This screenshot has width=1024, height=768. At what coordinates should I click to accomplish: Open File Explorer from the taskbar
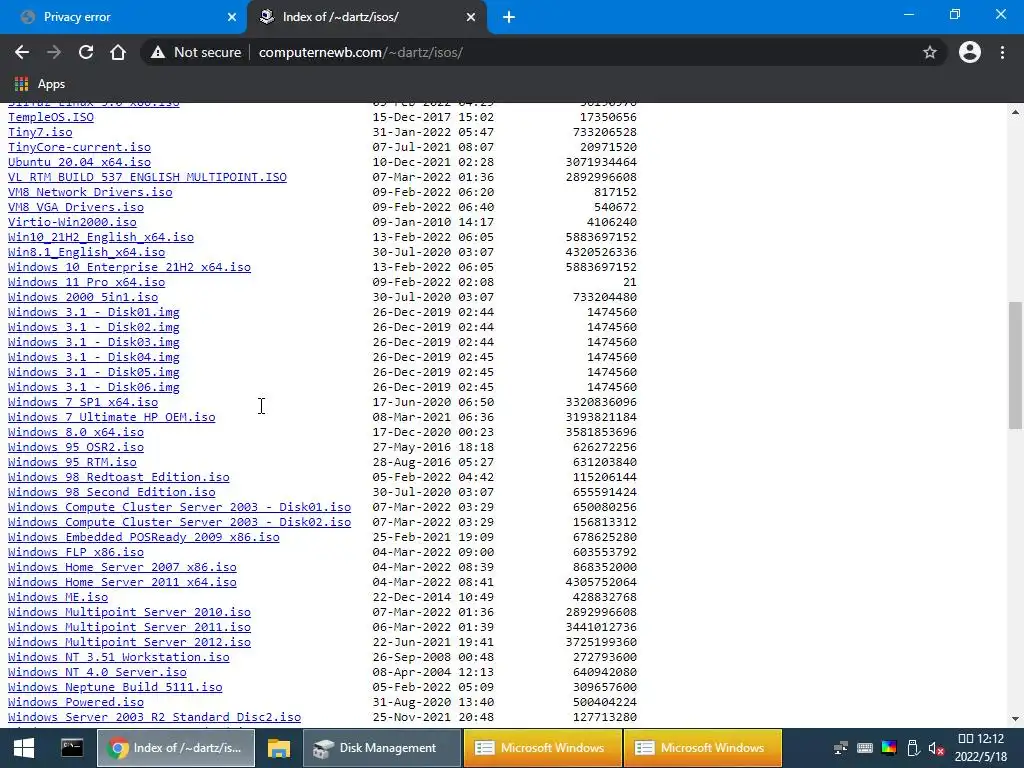click(279, 748)
